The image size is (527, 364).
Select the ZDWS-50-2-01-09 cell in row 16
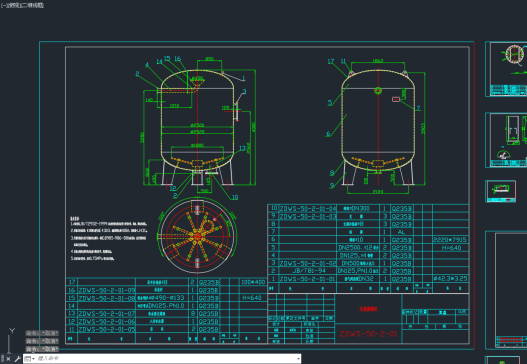(107, 290)
